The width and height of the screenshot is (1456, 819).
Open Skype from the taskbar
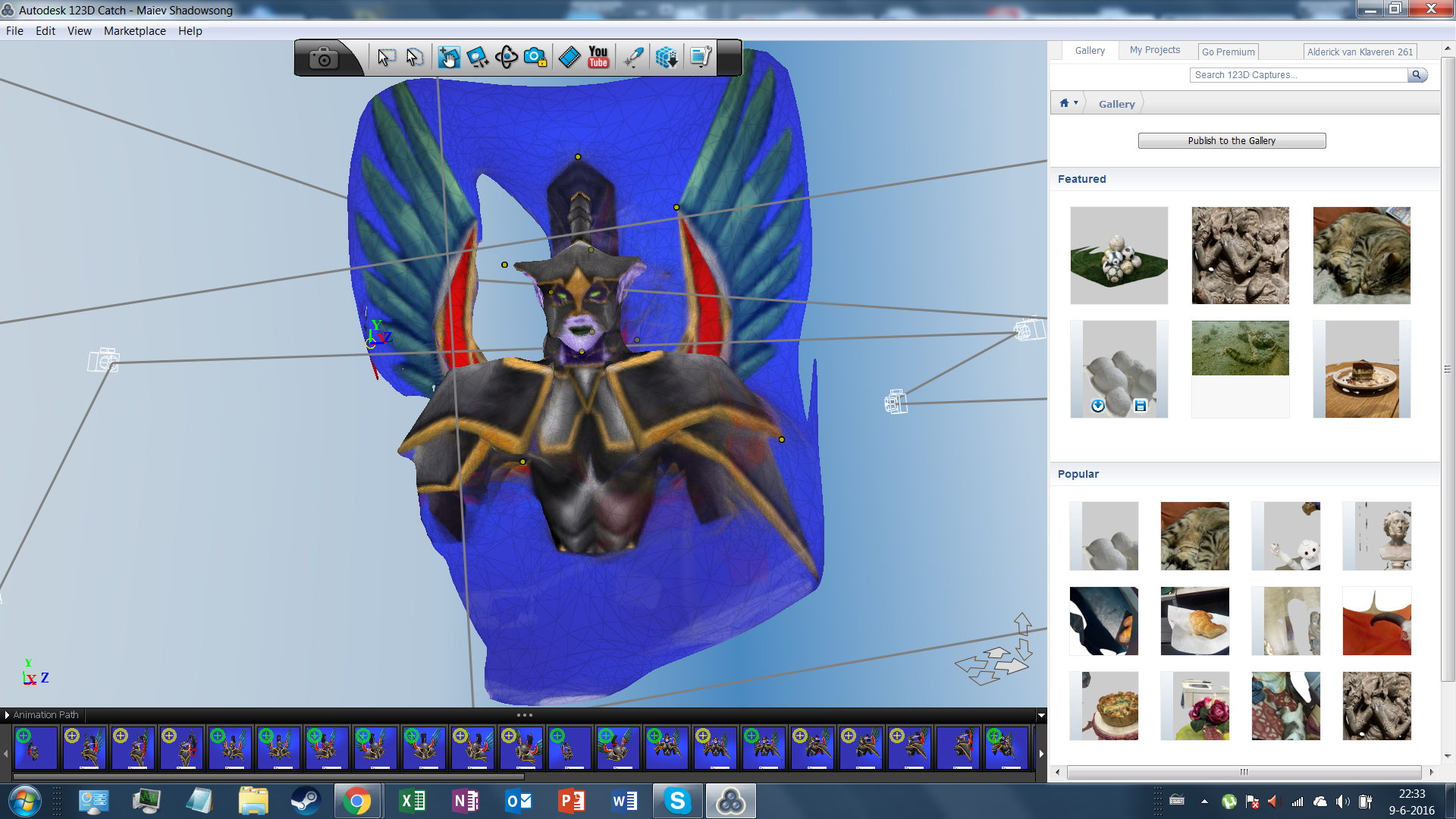(x=677, y=801)
